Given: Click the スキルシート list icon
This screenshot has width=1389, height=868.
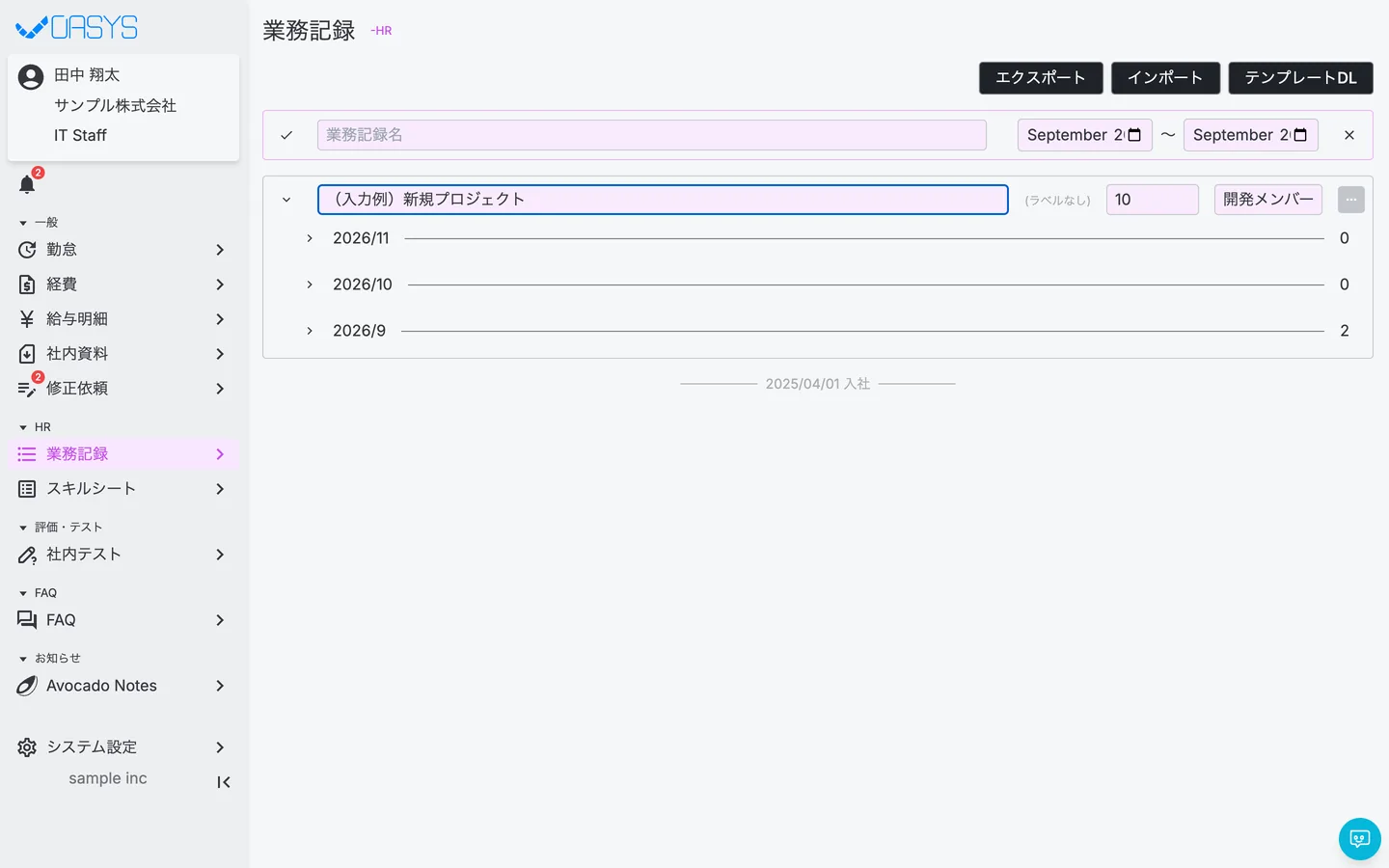Looking at the screenshot, I should coord(27,489).
